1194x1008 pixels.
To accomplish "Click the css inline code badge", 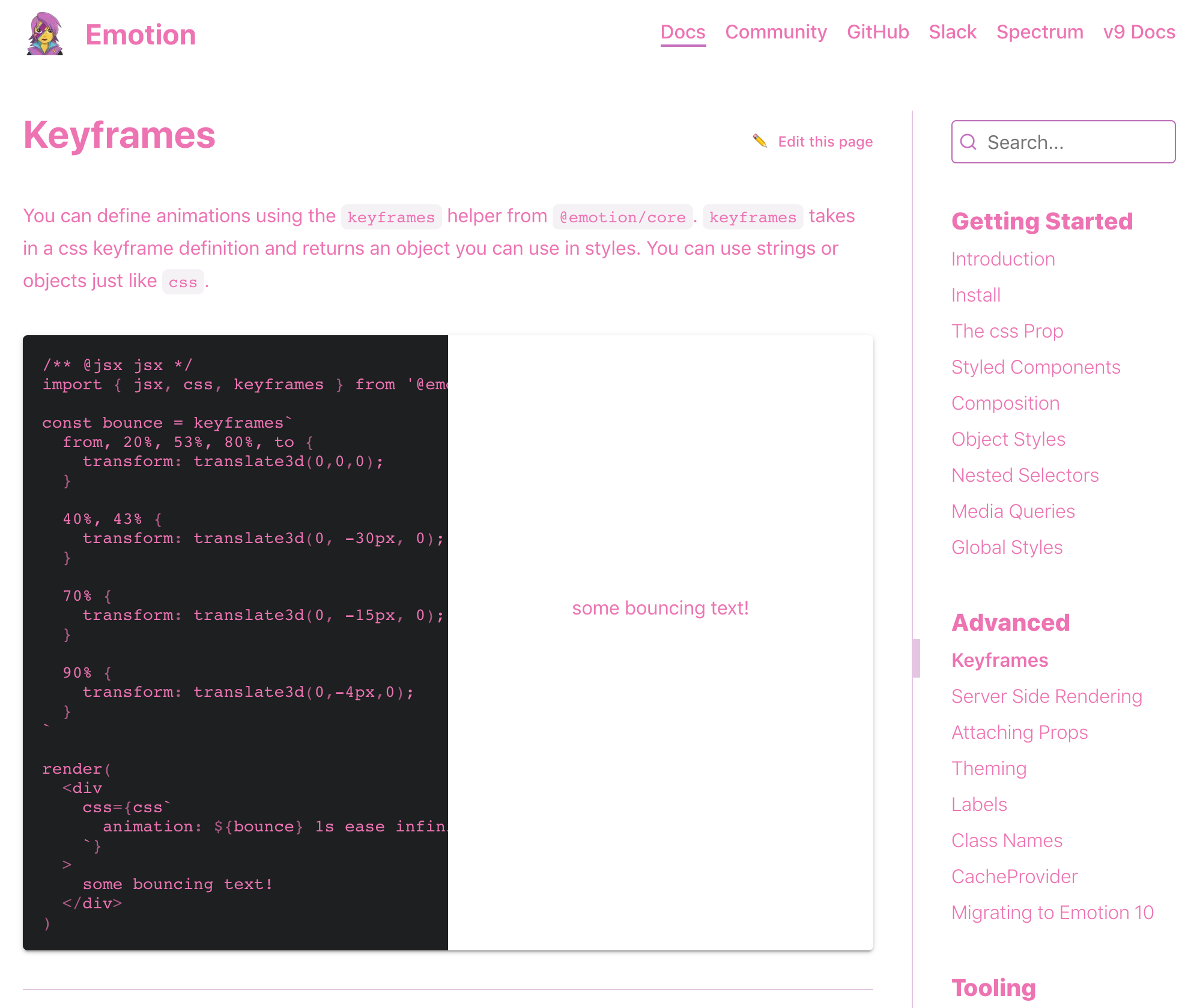I will 183,282.
